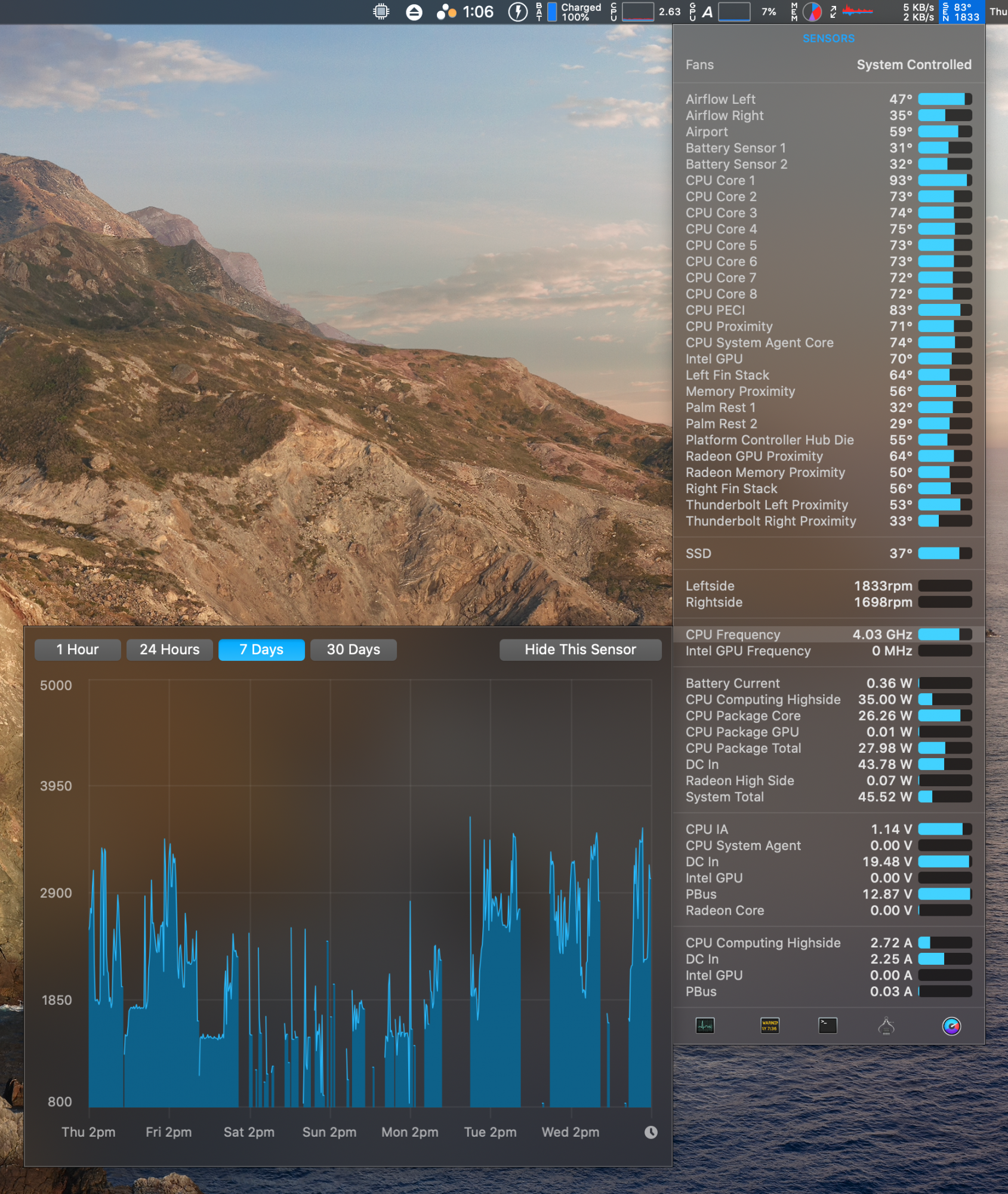Select the Rightside fan 1698rpm row
Viewport: 1008px width, 1194px height.
(x=828, y=602)
